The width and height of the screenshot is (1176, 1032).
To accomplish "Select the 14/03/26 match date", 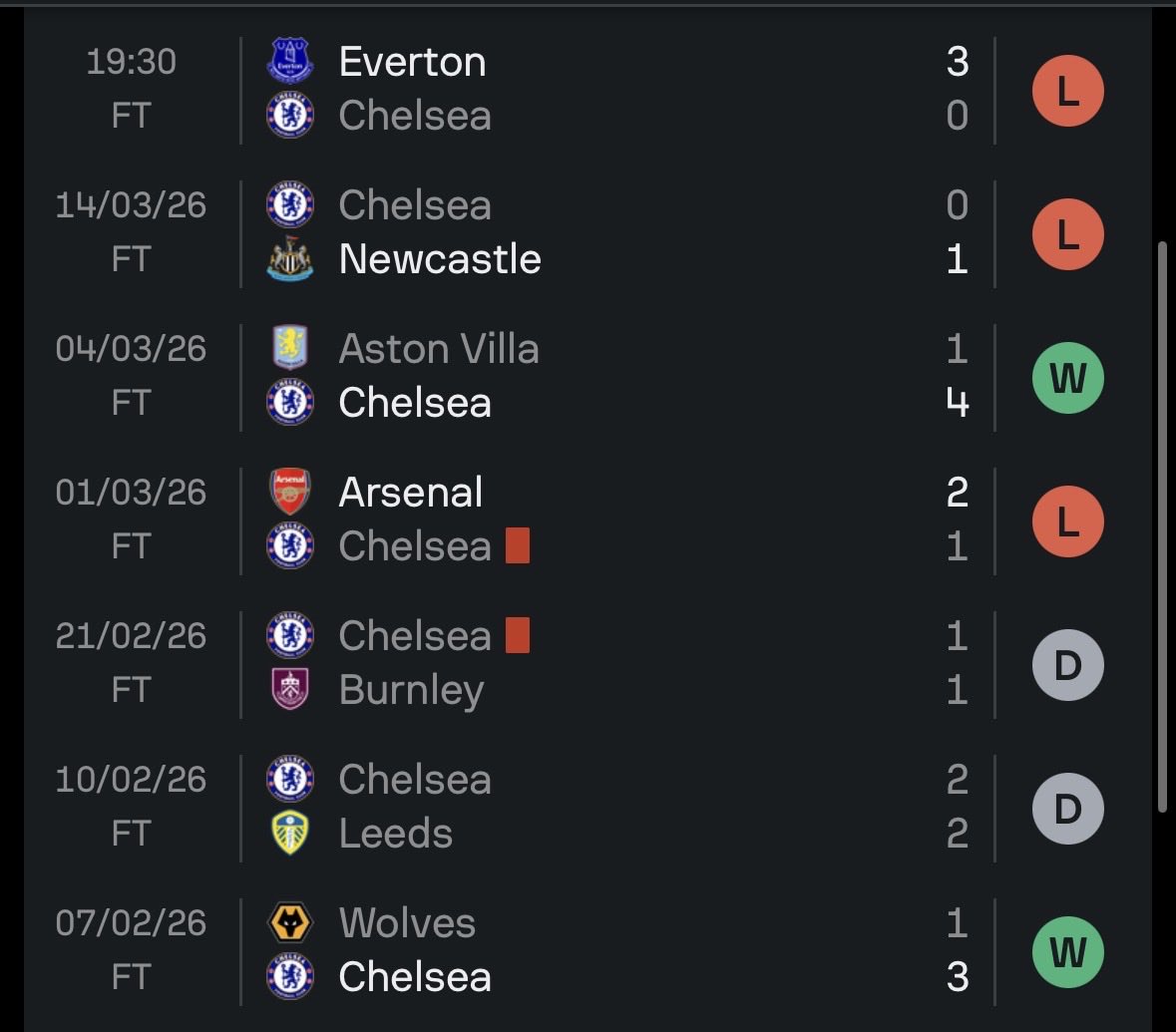I will click(131, 204).
